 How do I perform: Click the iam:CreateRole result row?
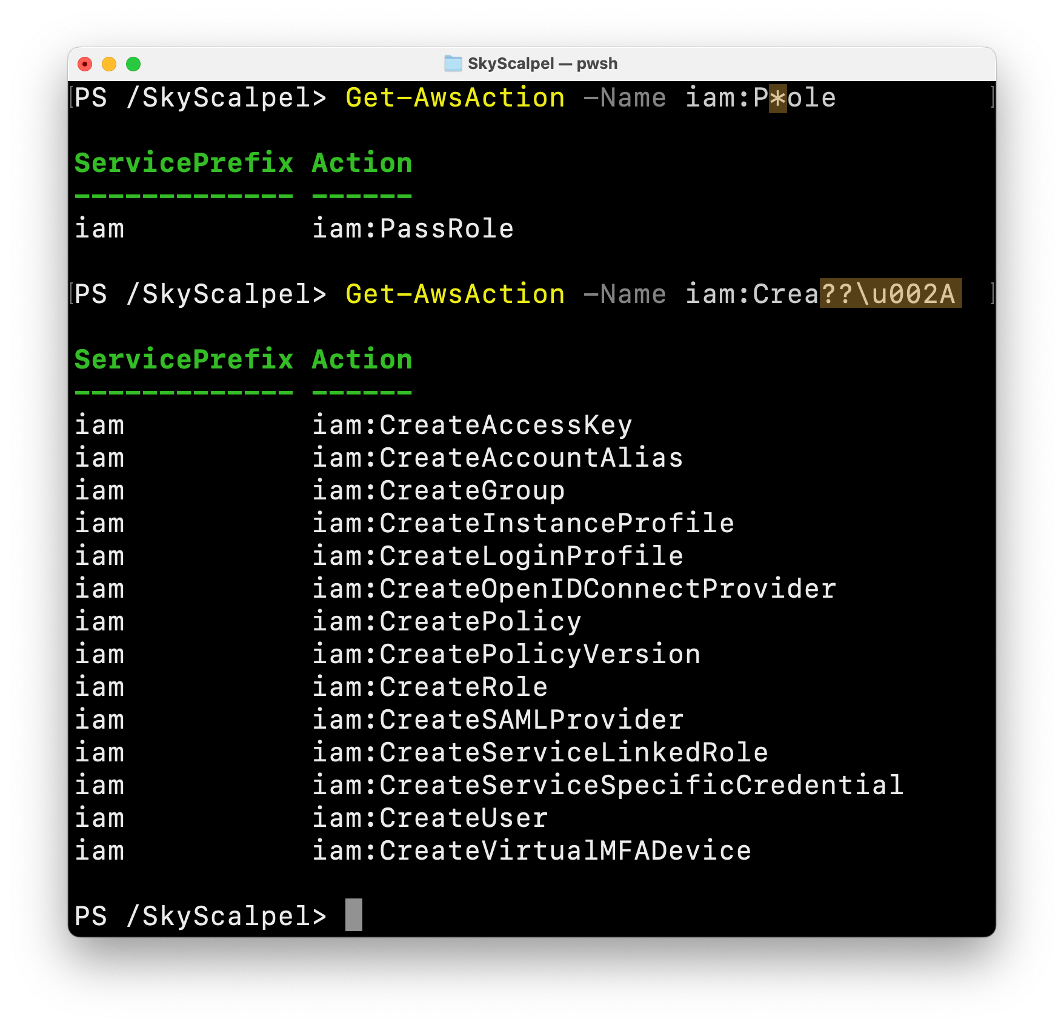click(x=430, y=686)
